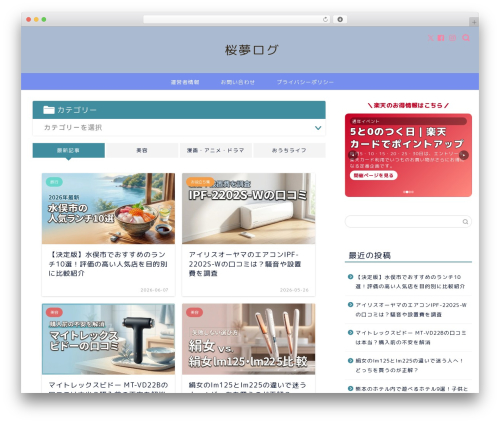This screenshot has height=423, width=500.
Task: Switch to the 美容 tab
Action: coord(142,150)
